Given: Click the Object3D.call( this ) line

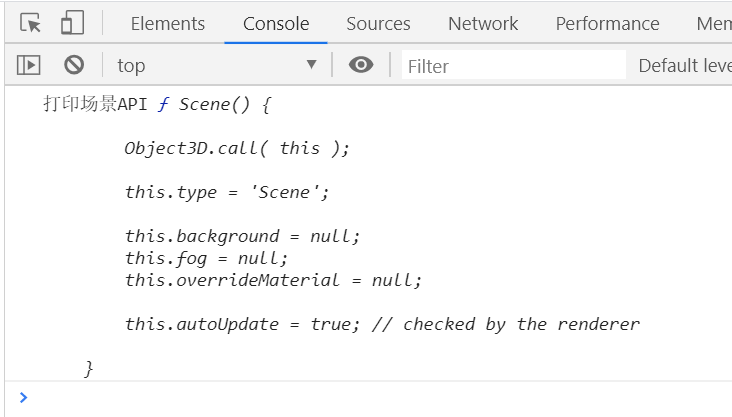Looking at the screenshot, I should coord(237,148).
